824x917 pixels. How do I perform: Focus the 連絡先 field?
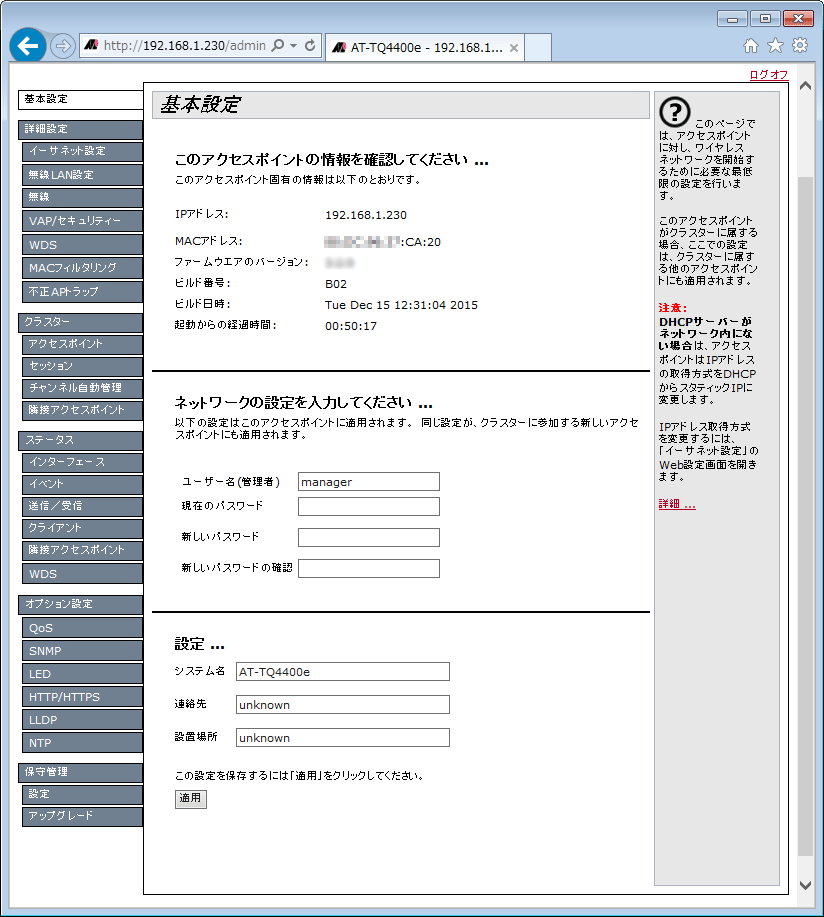pos(343,705)
